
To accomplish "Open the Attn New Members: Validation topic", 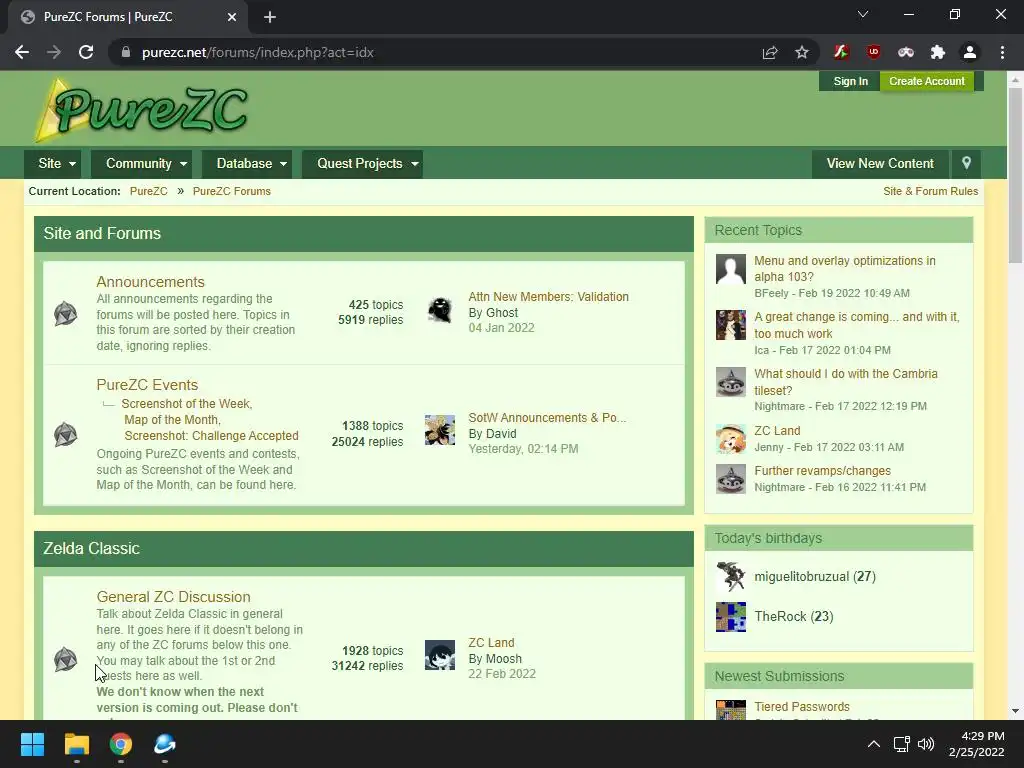I will tap(549, 296).
